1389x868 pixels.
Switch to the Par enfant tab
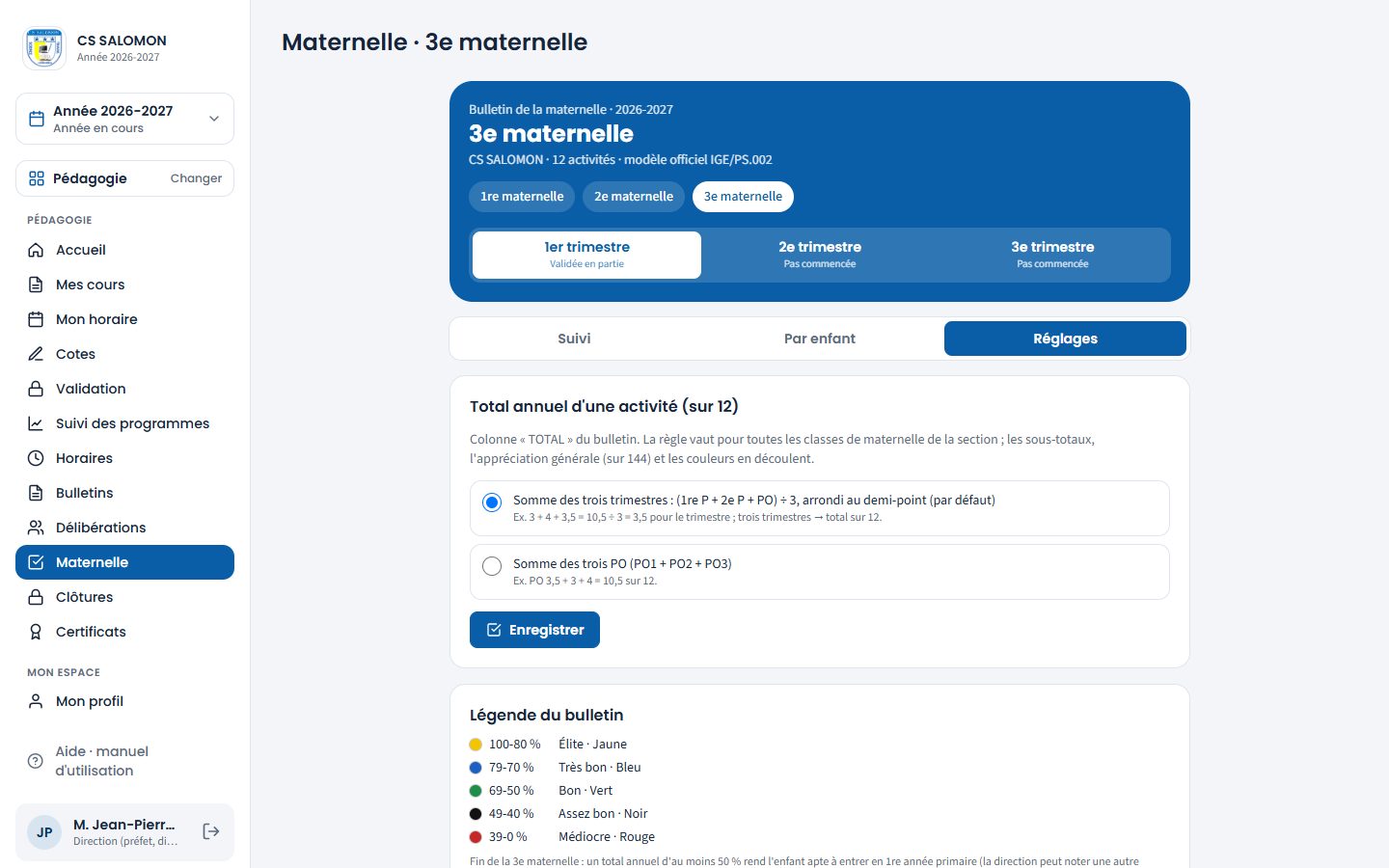pyautogui.click(x=820, y=339)
